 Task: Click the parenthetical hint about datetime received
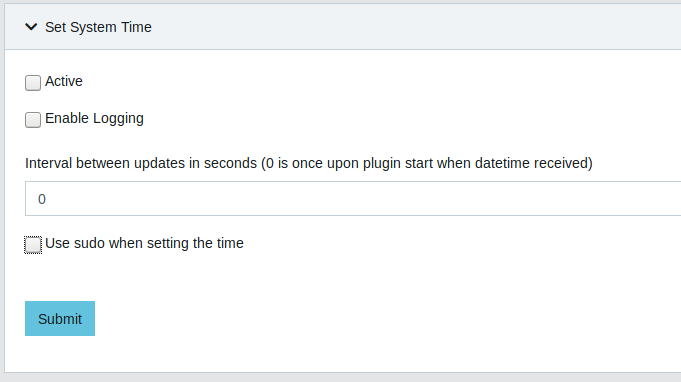point(427,163)
